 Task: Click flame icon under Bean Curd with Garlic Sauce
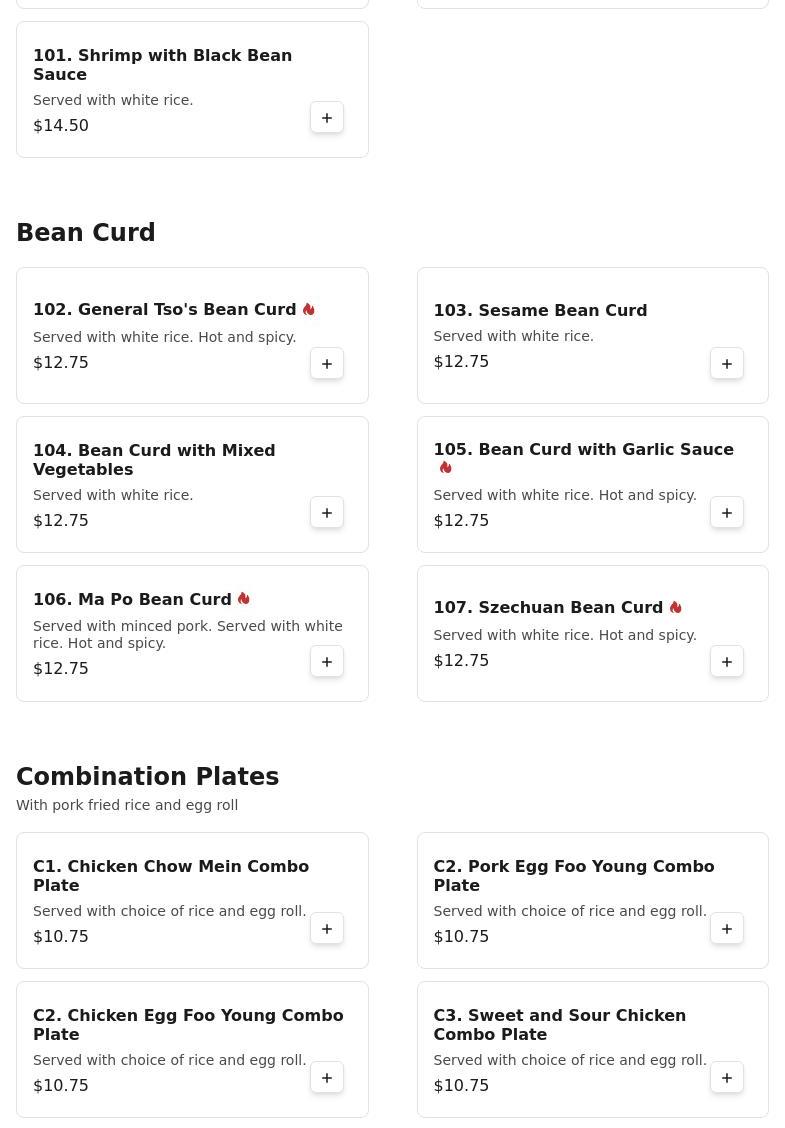[446, 468]
